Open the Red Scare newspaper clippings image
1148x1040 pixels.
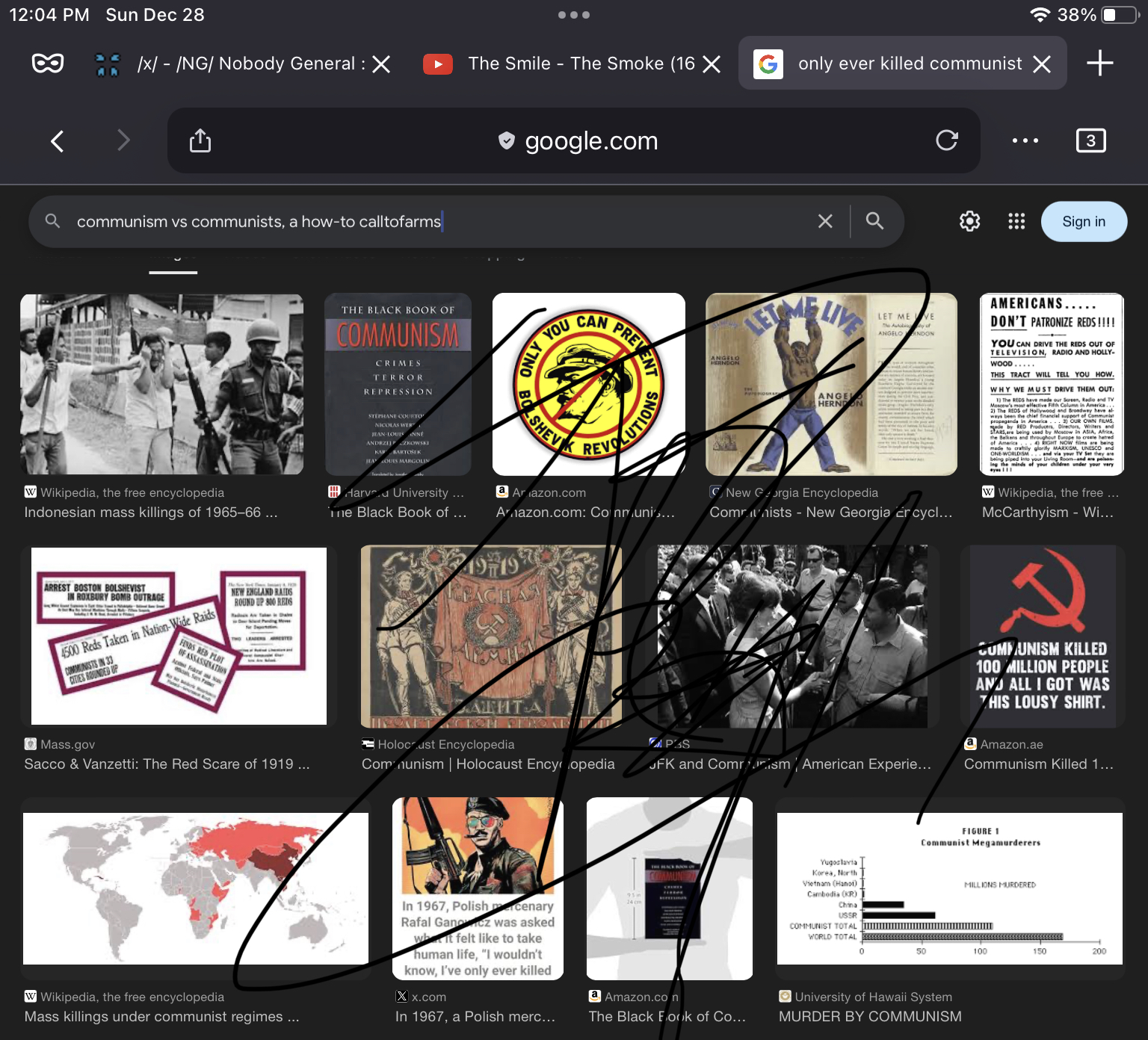click(x=179, y=637)
